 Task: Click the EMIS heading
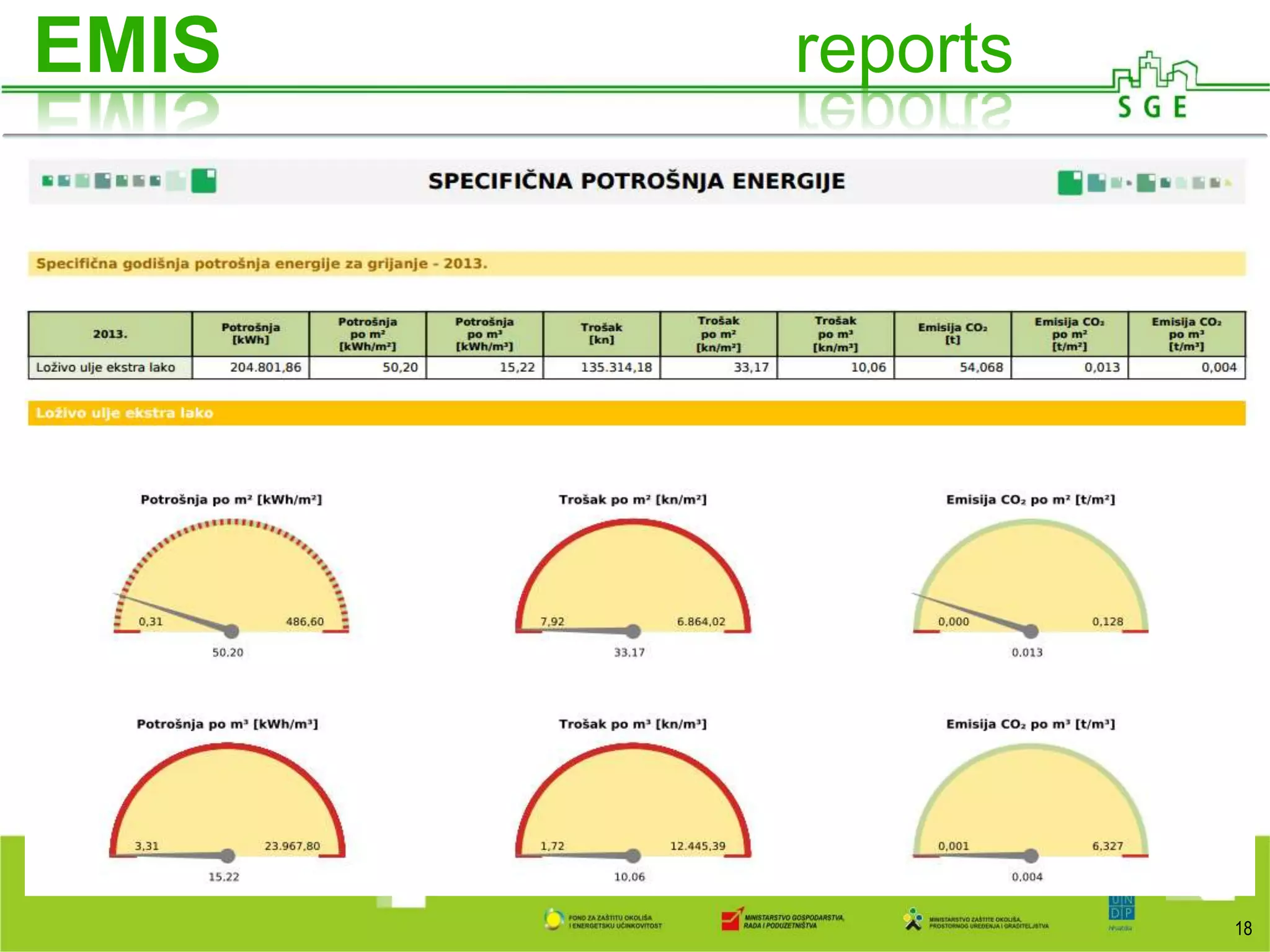click(x=128, y=45)
